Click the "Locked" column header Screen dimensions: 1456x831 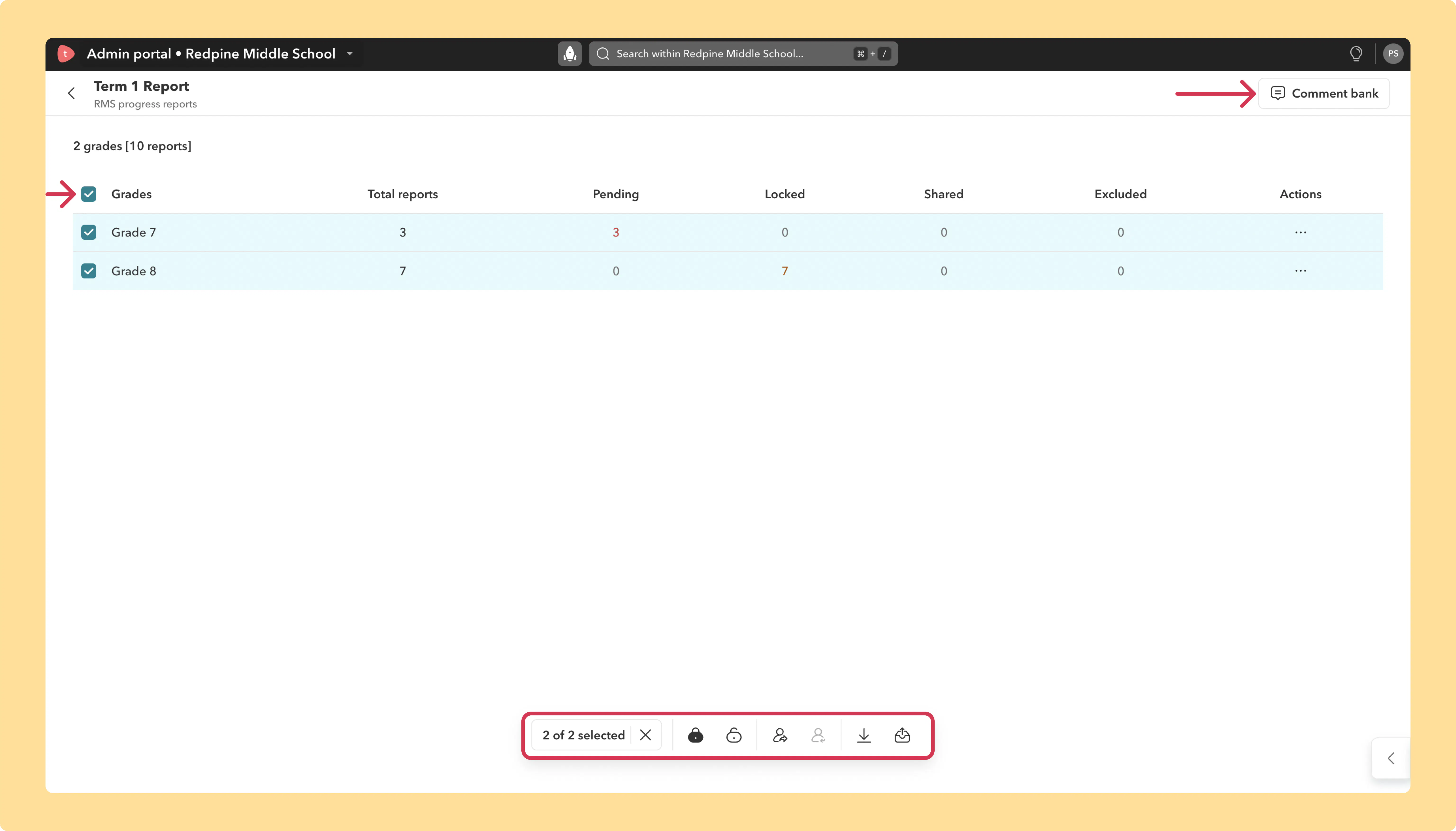[x=785, y=194]
